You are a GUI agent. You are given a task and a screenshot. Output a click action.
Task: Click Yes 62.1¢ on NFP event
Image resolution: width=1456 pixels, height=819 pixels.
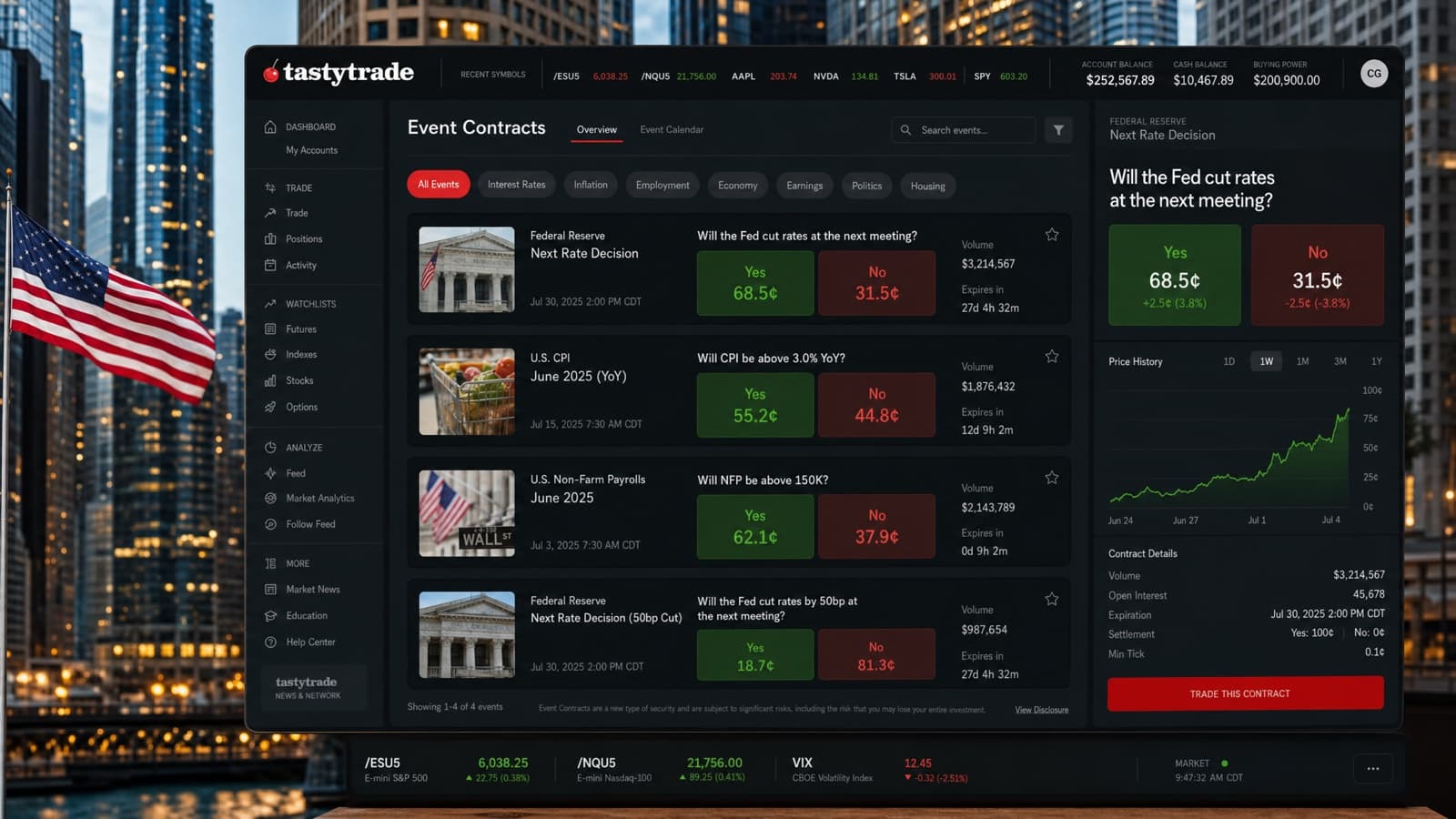(755, 526)
